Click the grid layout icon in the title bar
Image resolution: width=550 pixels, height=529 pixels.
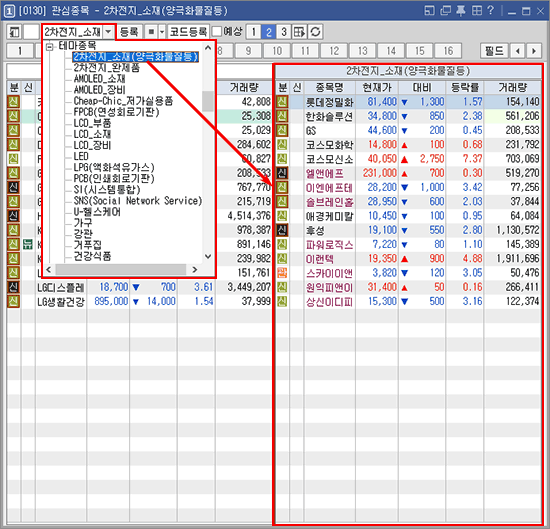pos(476,11)
